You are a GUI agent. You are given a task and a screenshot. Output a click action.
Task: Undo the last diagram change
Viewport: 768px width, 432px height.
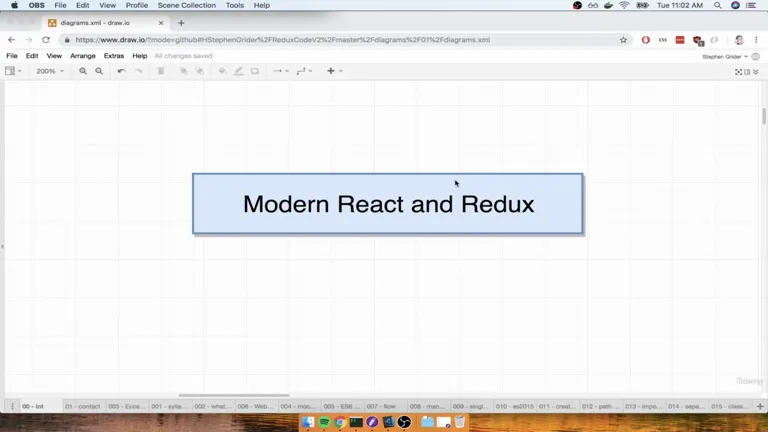(x=121, y=71)
